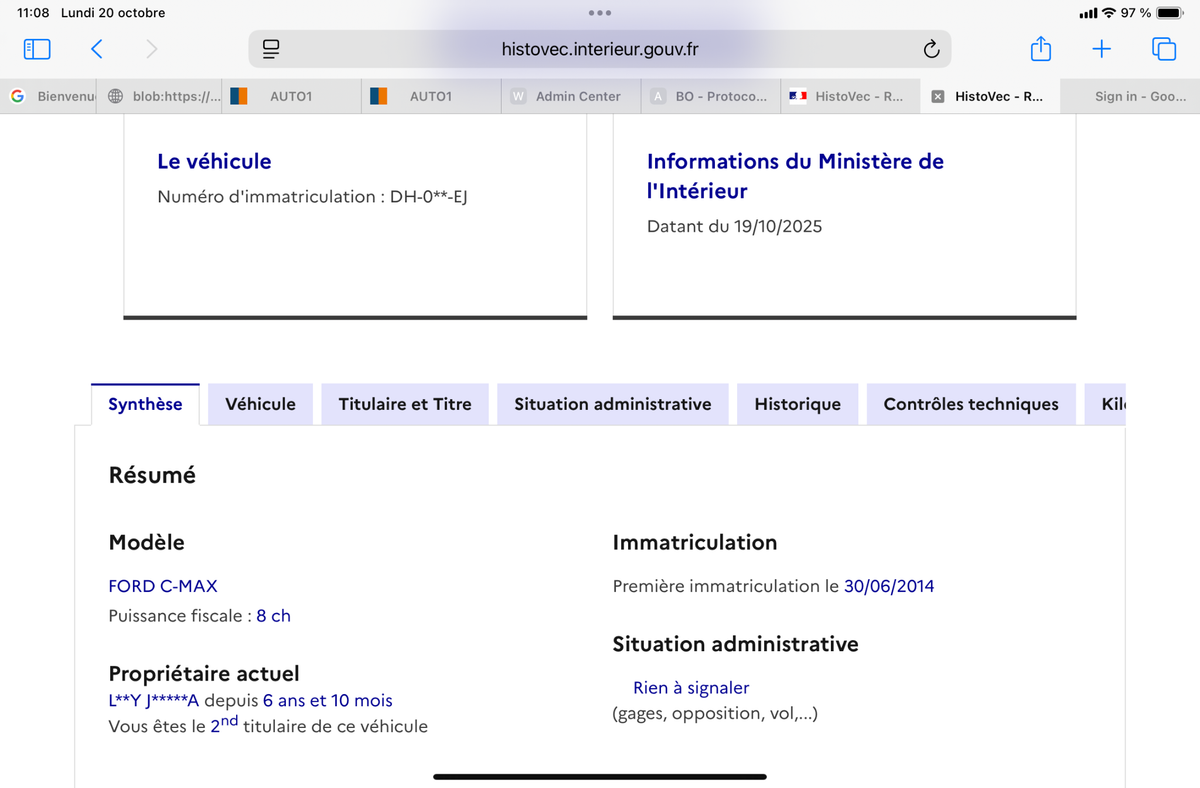The image size is (1200, 788).
Task: Select the Situation administrative tab
Action: pos(612,404)
